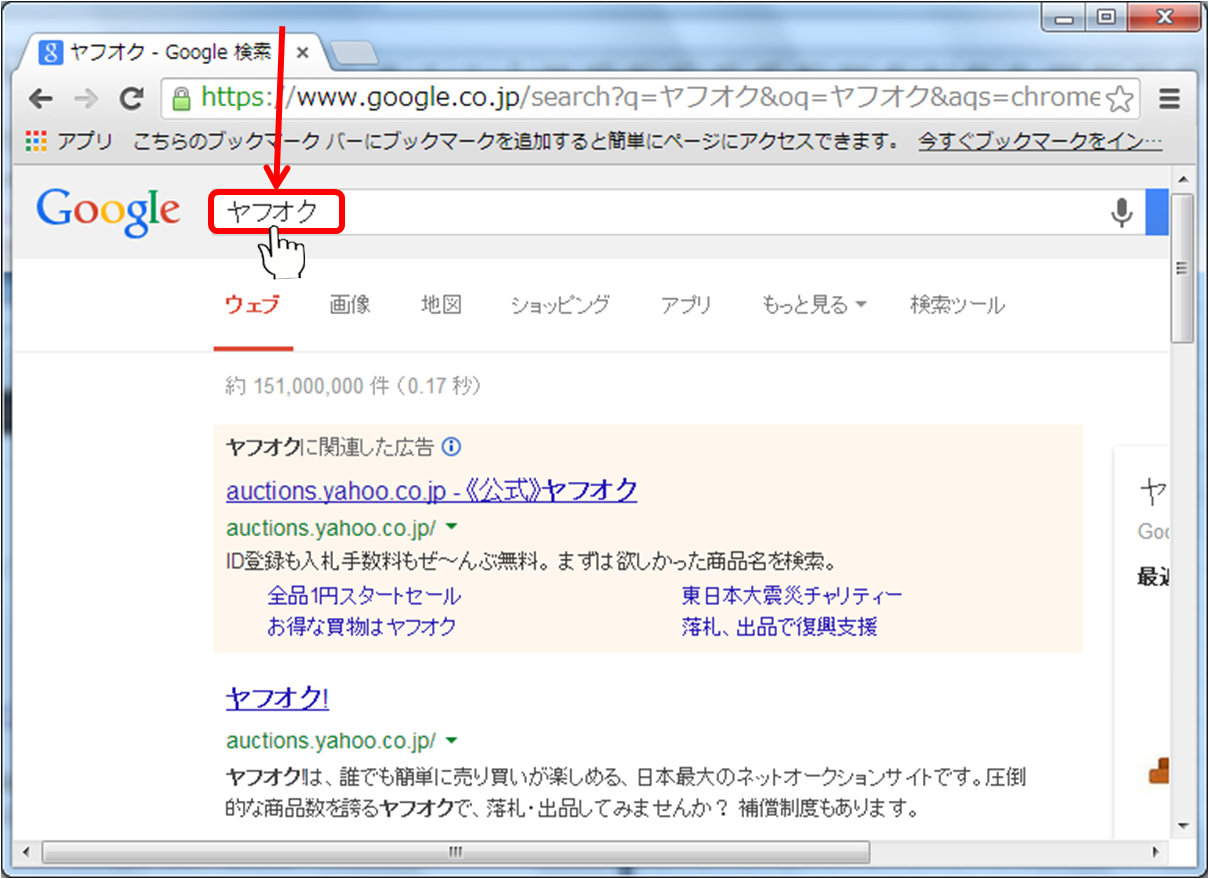
Task: Open the Chrome hamburger menu
Action: coord(1169,98)
